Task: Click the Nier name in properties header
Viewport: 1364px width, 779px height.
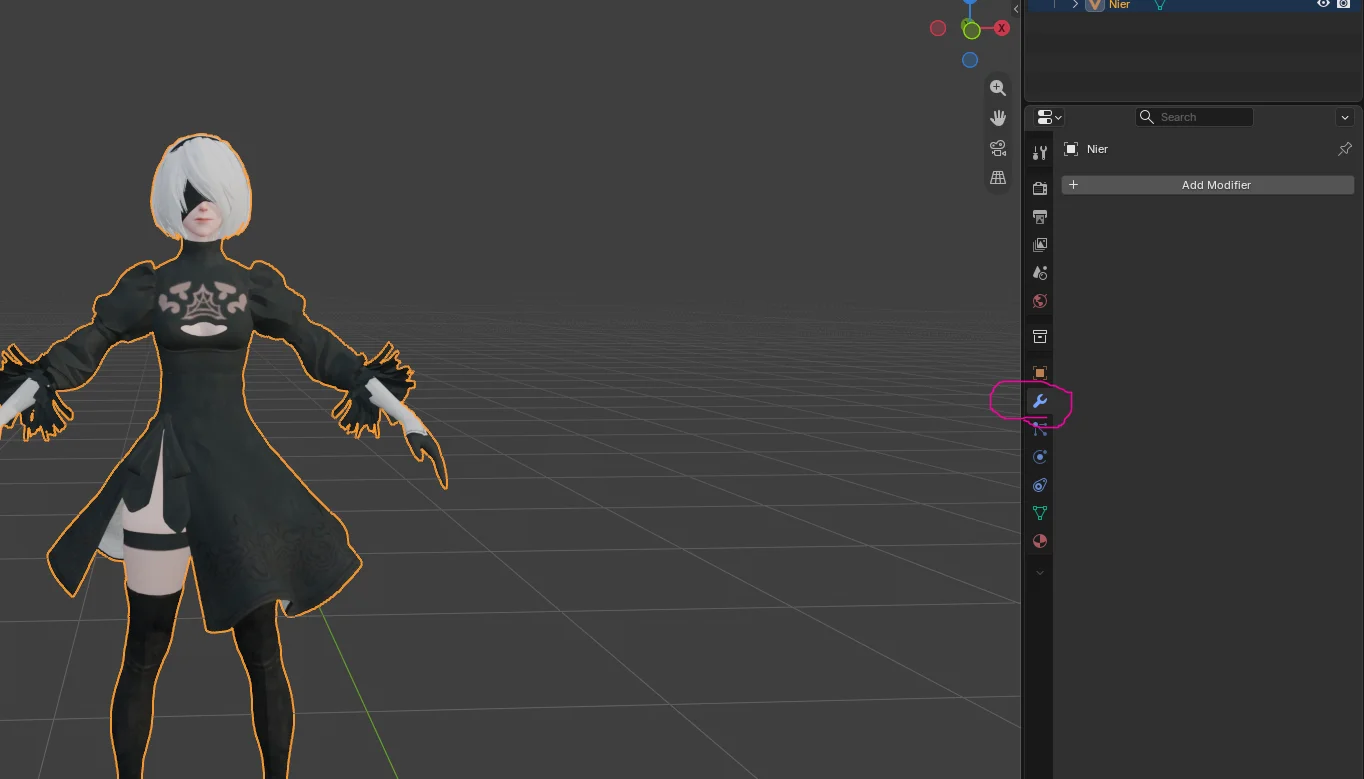Action: click(x=1097, y=149)
